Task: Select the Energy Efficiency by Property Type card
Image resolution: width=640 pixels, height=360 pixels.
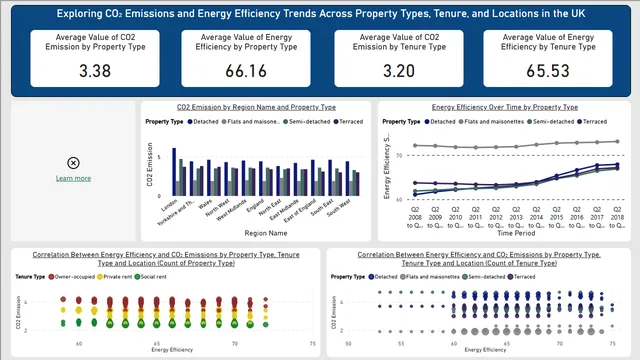Action: click(246, 58)
